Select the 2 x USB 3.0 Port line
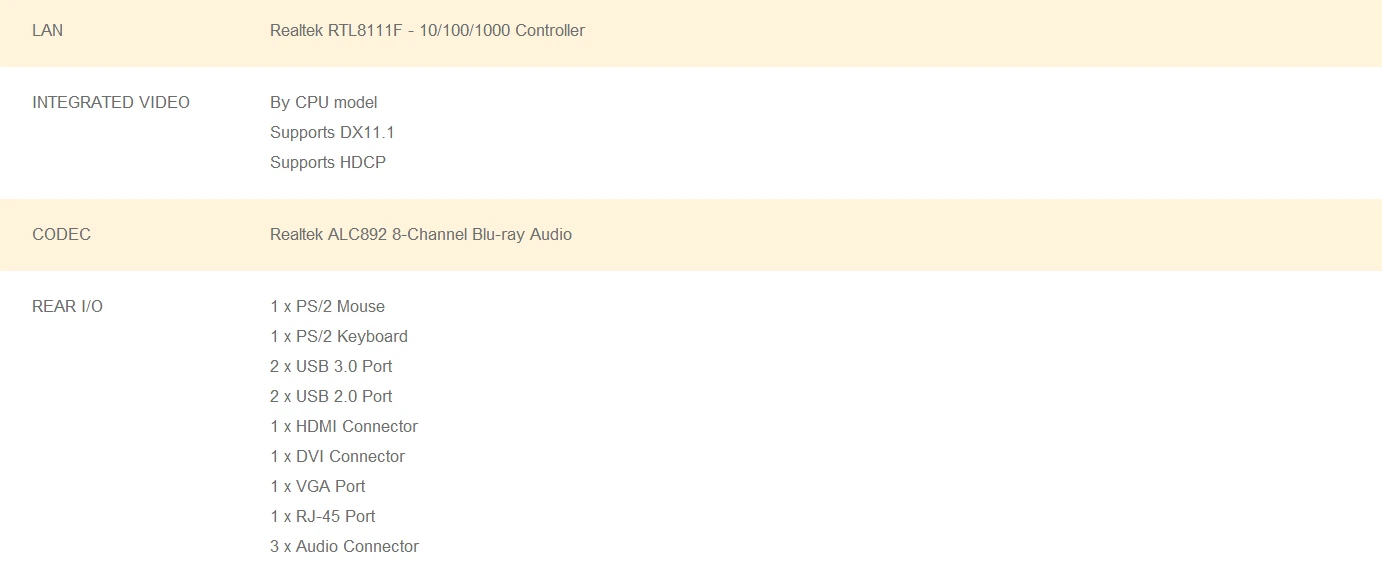The image size is (1382, 574). 331,366
